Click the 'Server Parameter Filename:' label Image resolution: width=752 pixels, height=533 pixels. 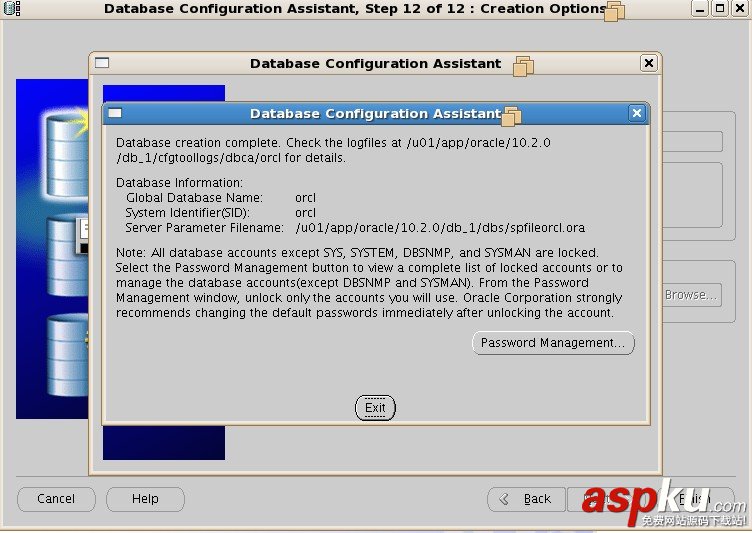pos(204,228)
